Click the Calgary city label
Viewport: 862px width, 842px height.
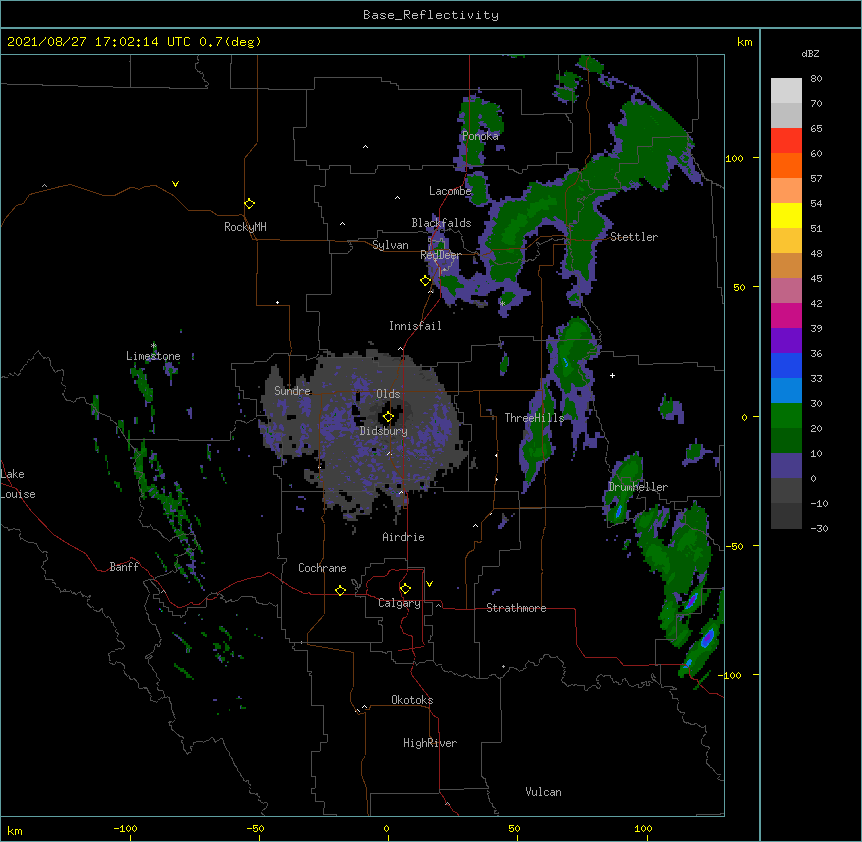[399, 603]
